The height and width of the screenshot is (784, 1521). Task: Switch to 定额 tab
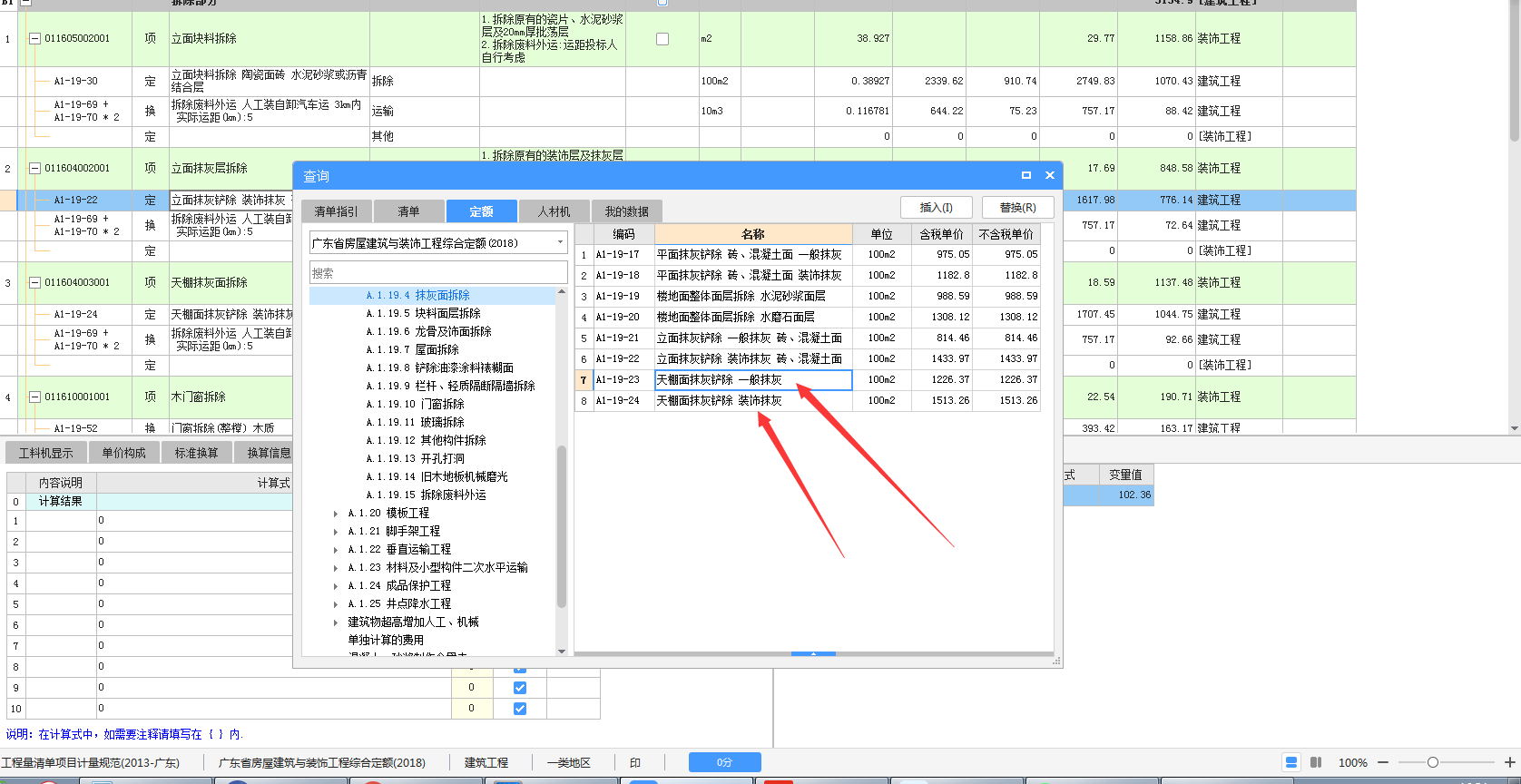coord(481,211)
